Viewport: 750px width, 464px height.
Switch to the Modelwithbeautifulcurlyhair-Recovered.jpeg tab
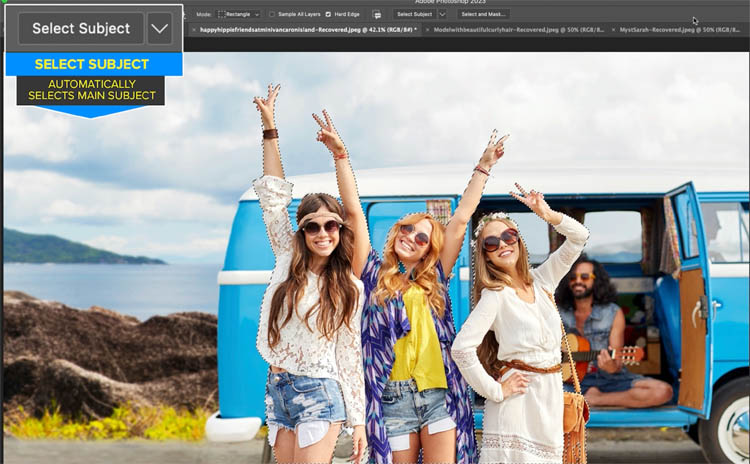(x=519, y=30)
